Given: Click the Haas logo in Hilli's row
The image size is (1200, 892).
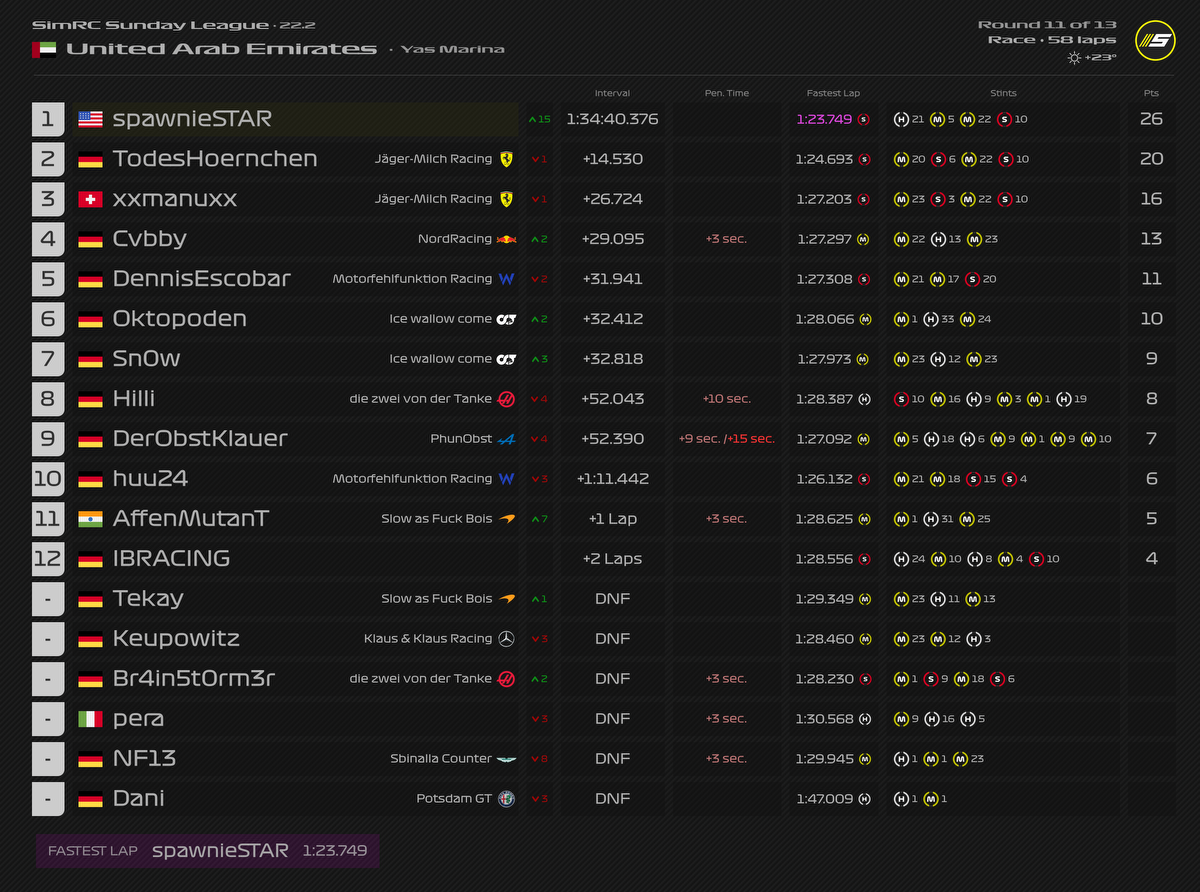Looking at the screenshot, I should click(x=507, y=399).
